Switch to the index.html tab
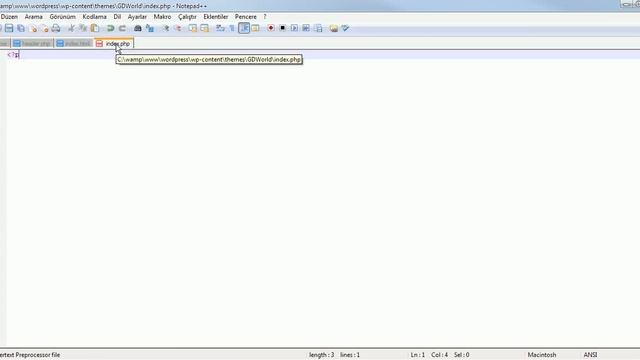The width and height of the screenshot is (640, 360). click(x=74, y=44)
